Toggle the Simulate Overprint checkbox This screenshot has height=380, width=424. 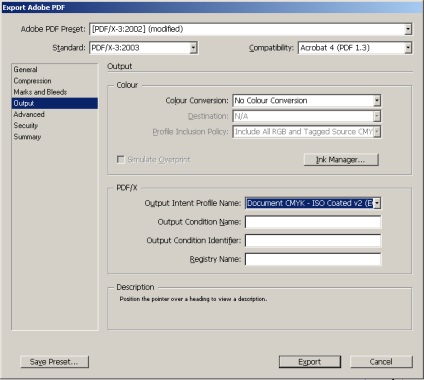point(121,159)
